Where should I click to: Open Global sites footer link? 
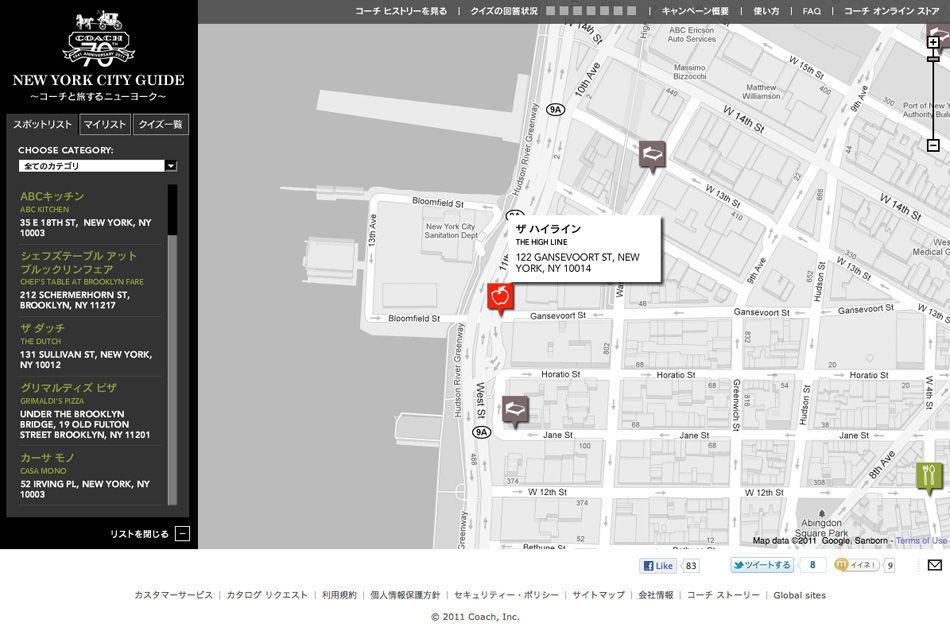coord(799,595)
